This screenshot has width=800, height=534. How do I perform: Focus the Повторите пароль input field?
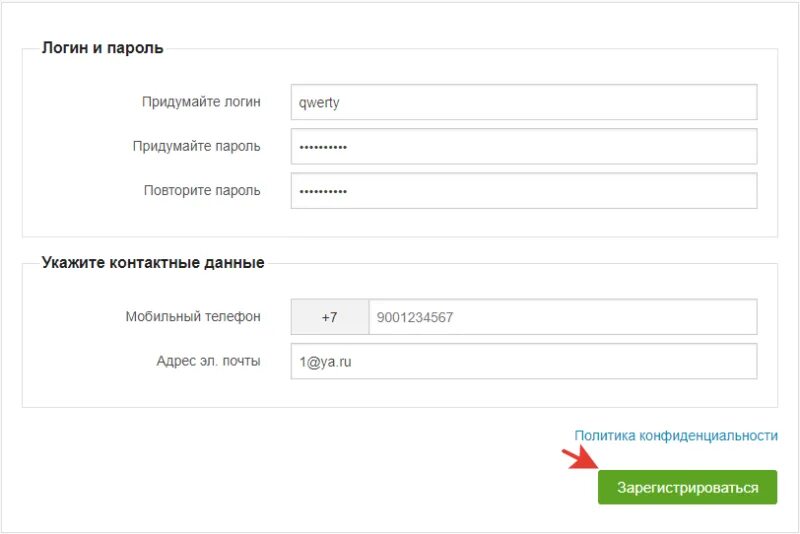[524, 191]
